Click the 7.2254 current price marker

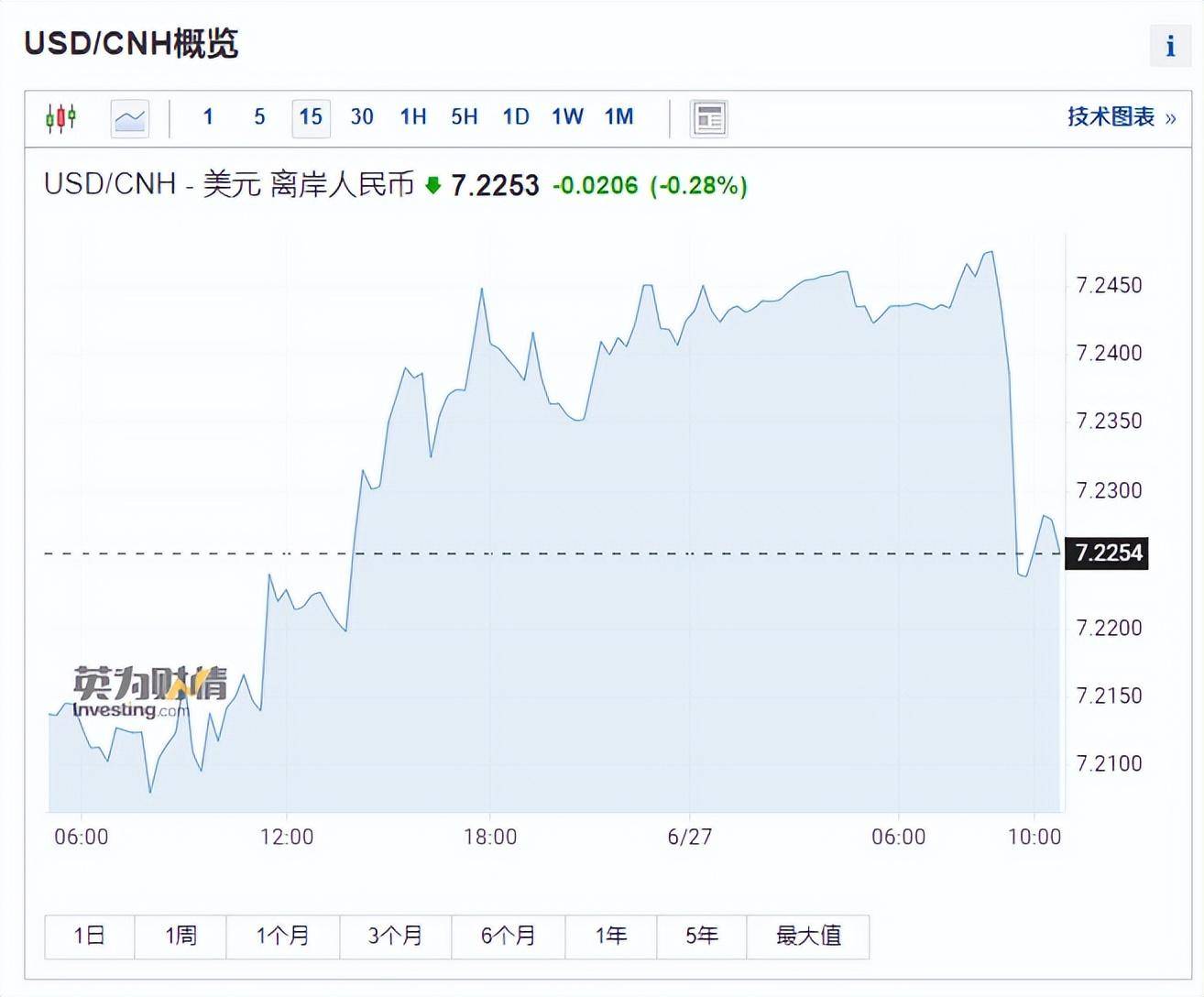point(1107,553)
